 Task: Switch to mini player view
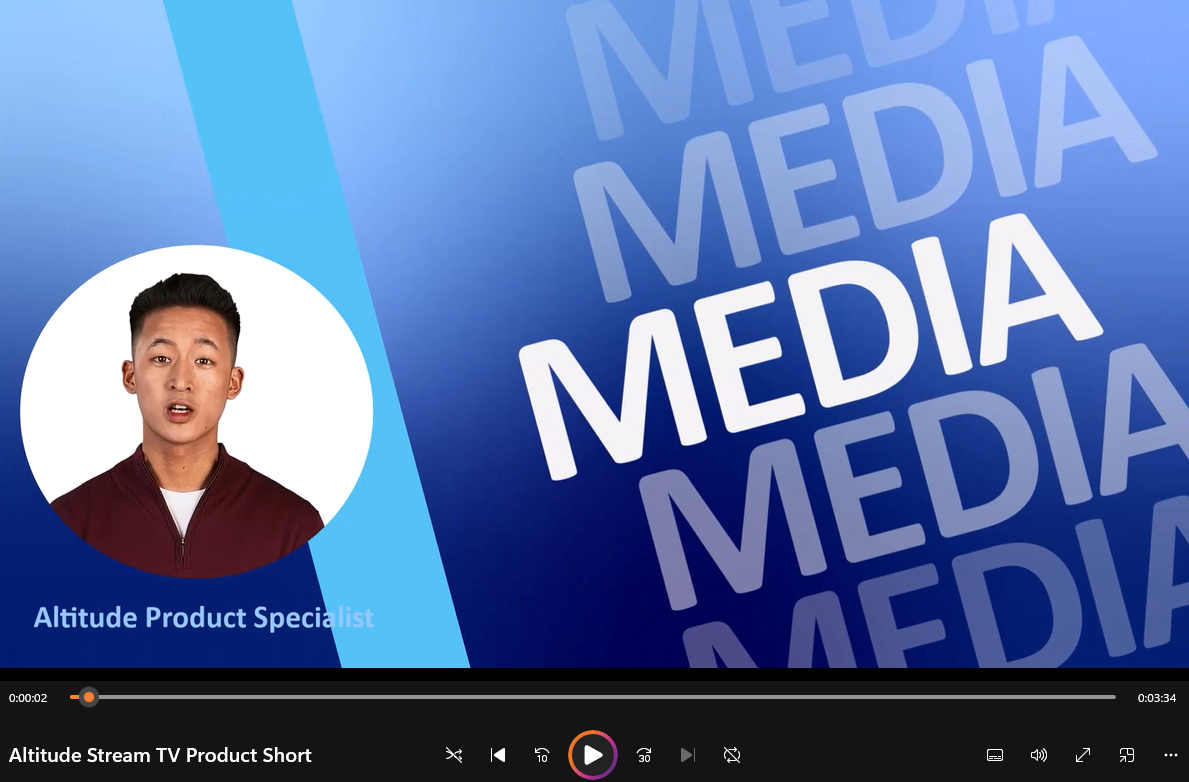(x=1127, y=755)
